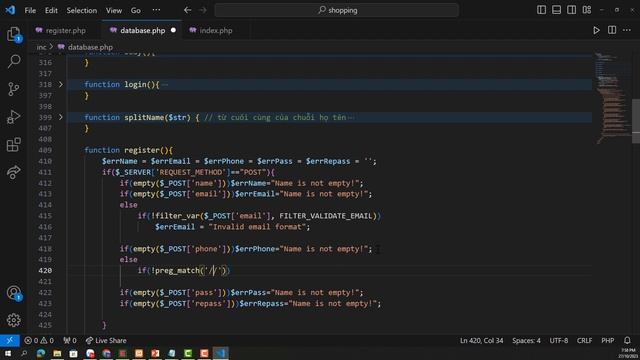
Task: Go to line via Ln 420, Col 34
Action: click(482, 340)
